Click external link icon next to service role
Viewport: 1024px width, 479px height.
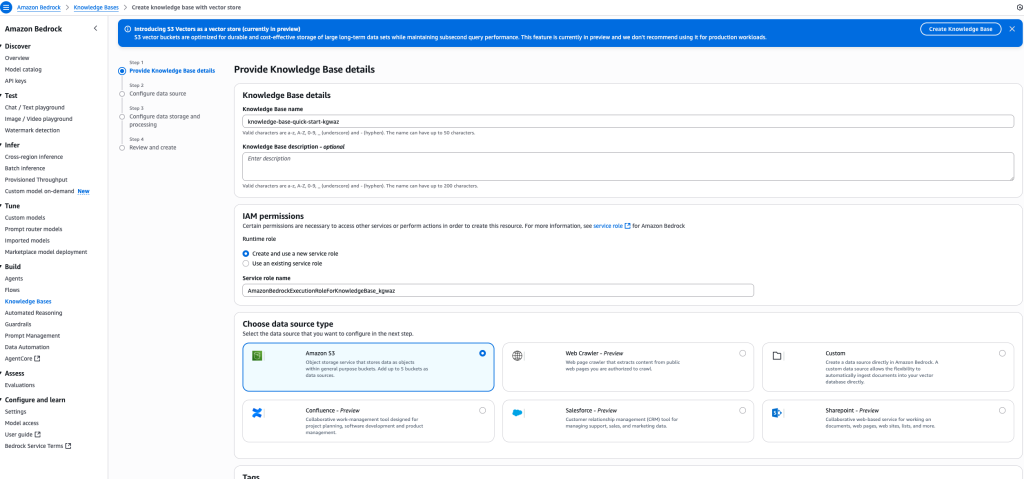coord(628,226)
